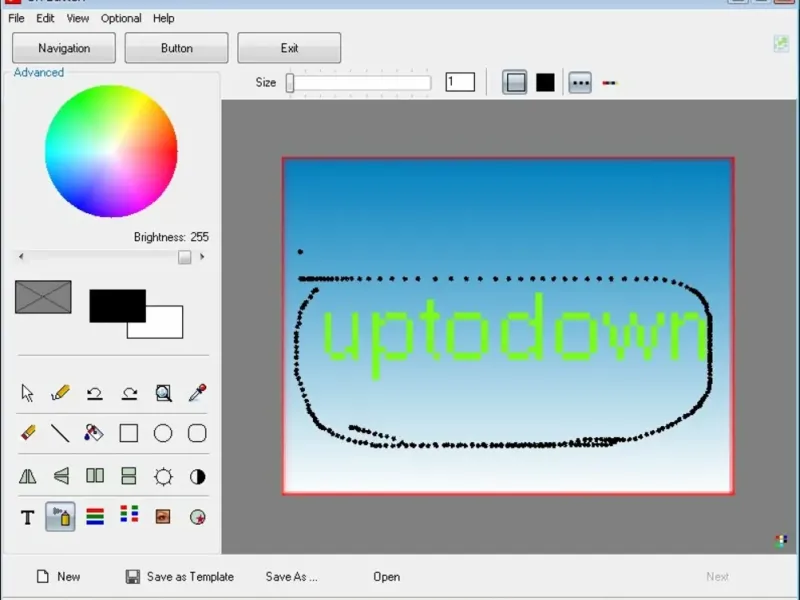This screenshot has height=600, width=800.
Task: Click the Redo arrow icon
Action: (x=129, y=393)
